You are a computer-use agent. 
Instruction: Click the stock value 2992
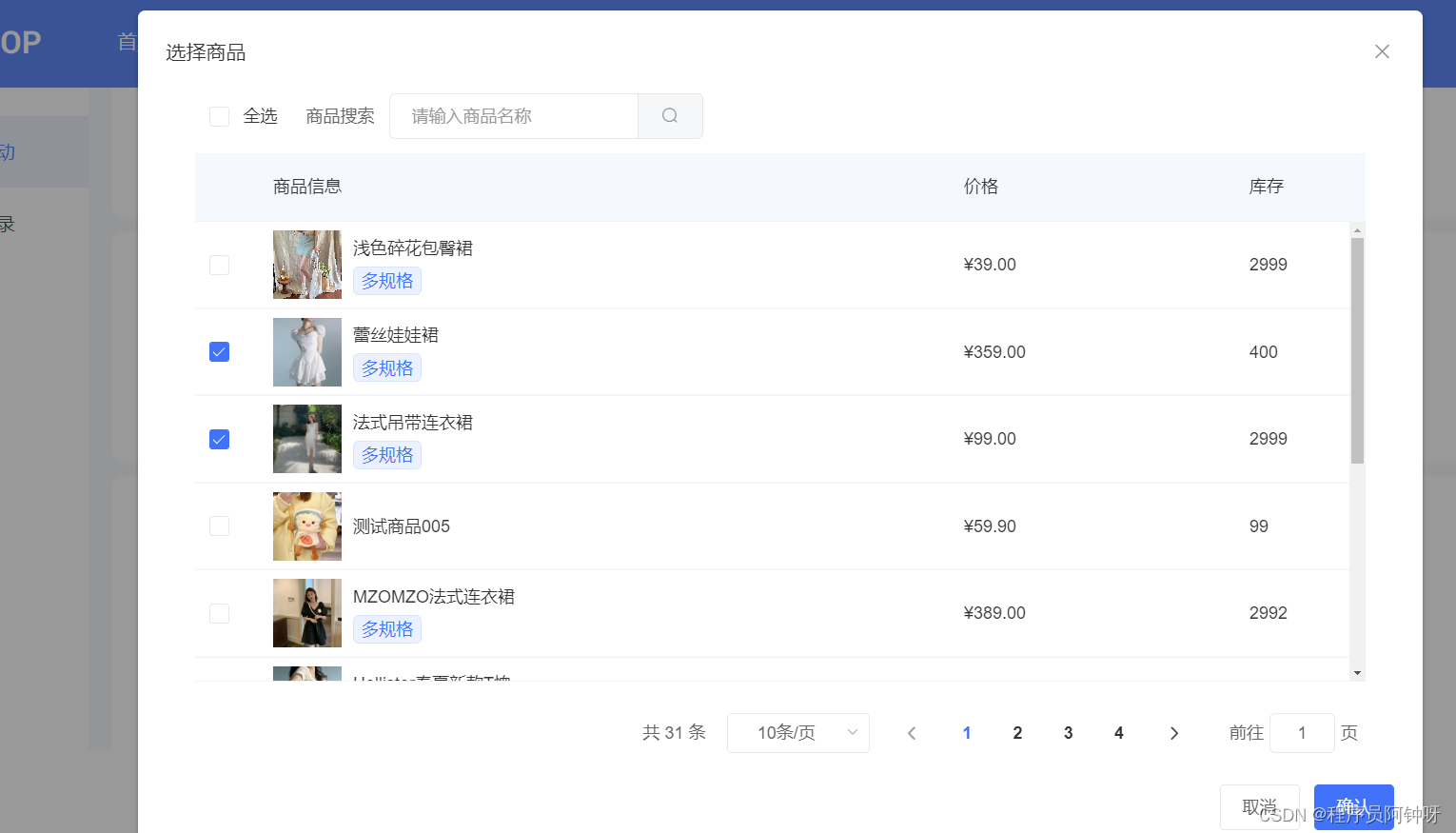tap(1269, 613)
